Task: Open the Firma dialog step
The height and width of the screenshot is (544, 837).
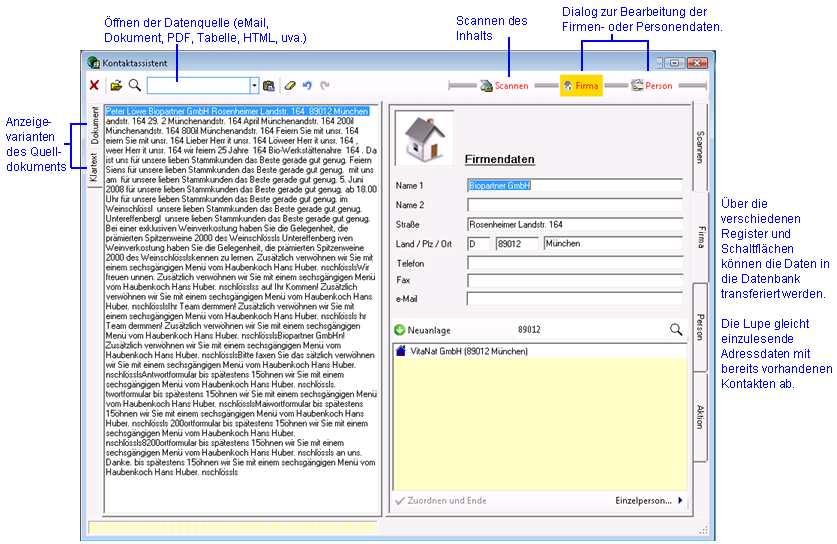Action: click(x=581, y=85)
